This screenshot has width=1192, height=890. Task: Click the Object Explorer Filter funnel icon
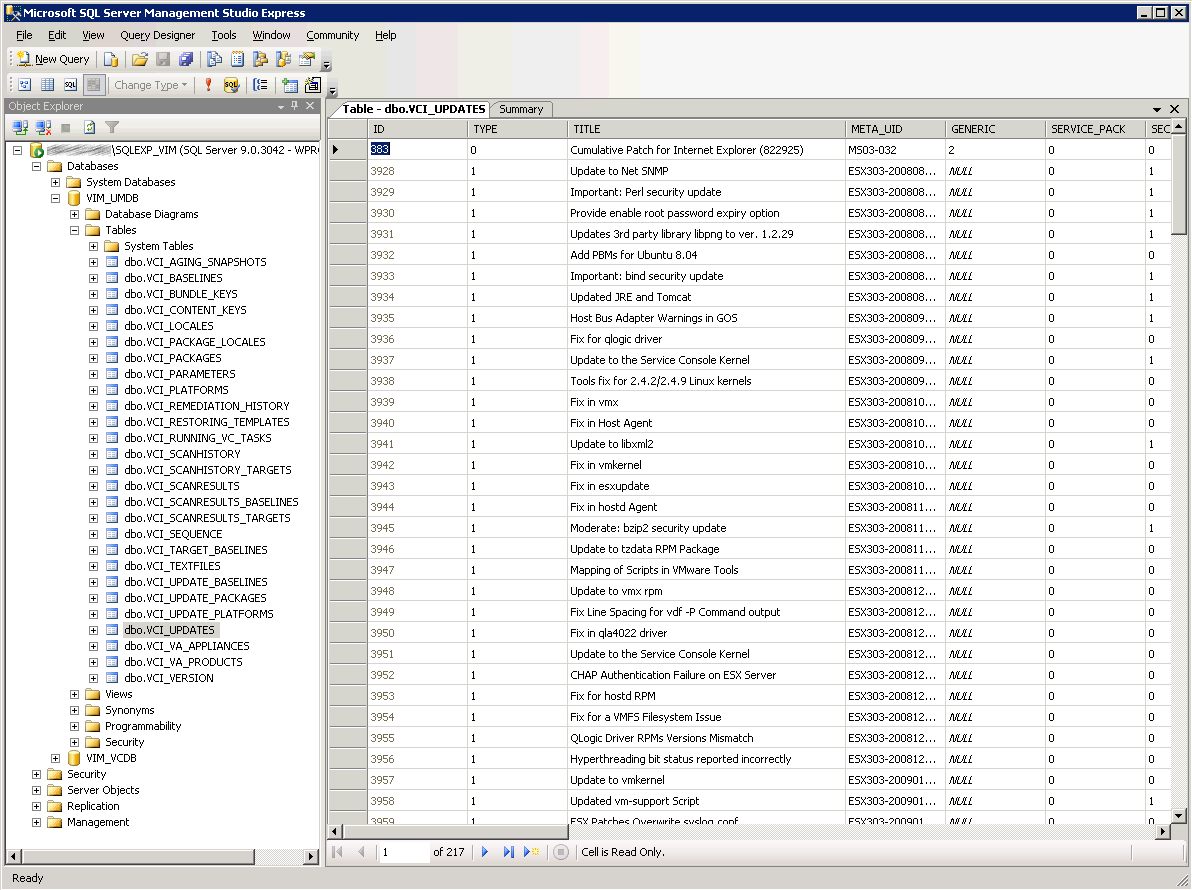pos(112,127)
